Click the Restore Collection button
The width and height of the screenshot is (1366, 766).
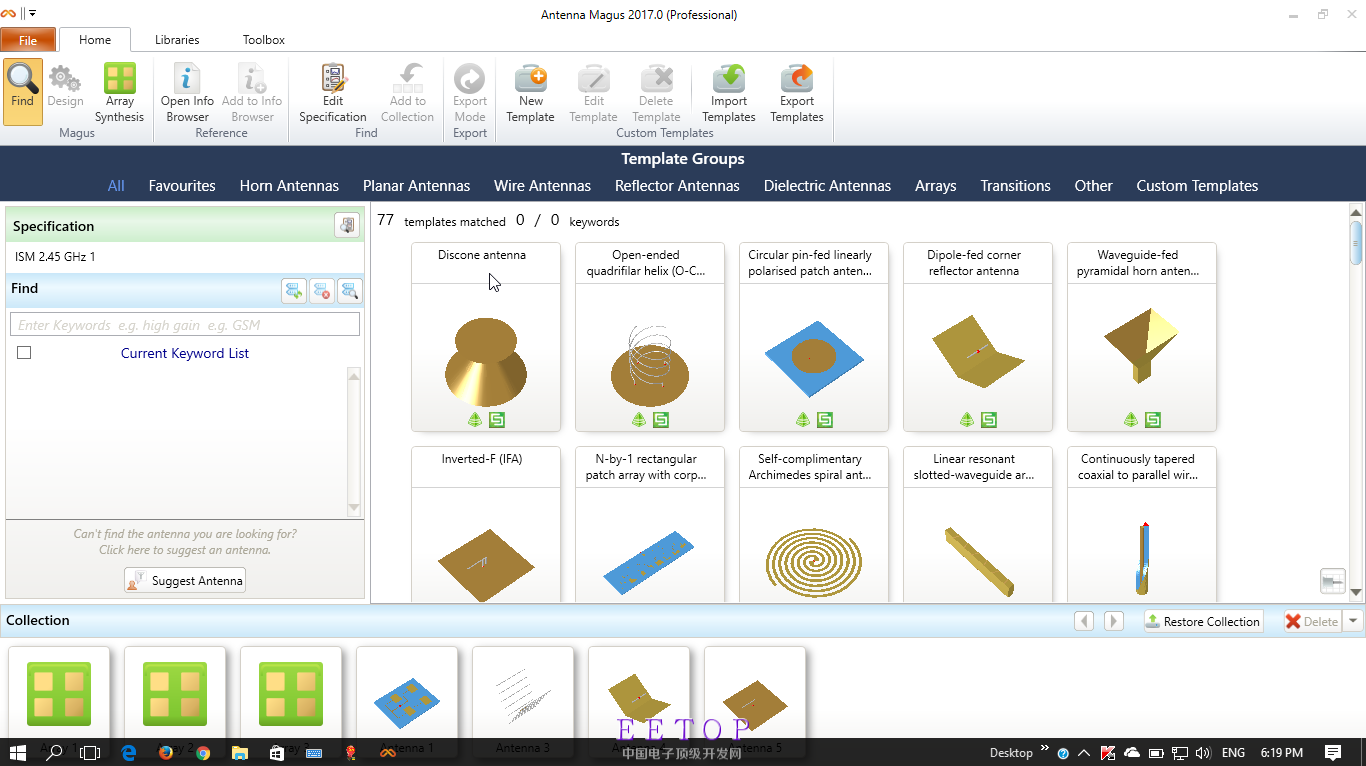click(x=1203, y=621)
